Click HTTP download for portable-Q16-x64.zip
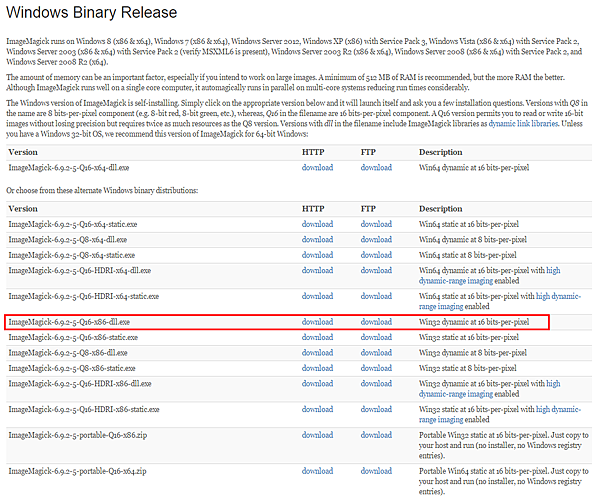600x496 pixels. 317,471
